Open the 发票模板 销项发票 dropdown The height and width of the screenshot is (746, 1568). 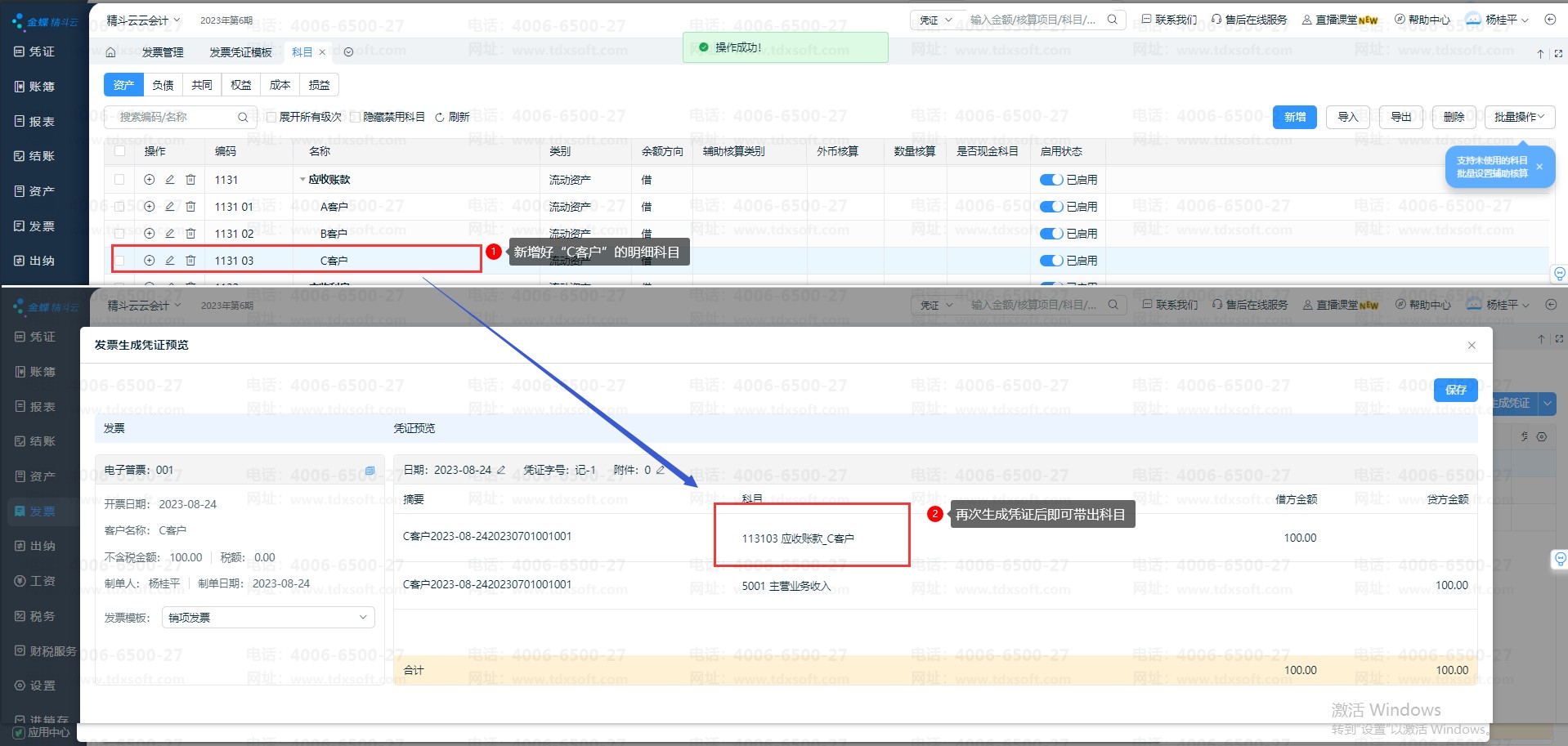pos(268,618)
